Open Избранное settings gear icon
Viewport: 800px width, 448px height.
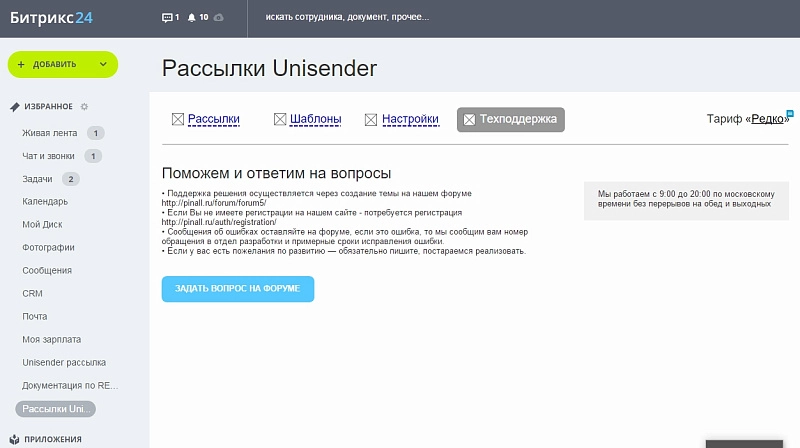[84, 107]
